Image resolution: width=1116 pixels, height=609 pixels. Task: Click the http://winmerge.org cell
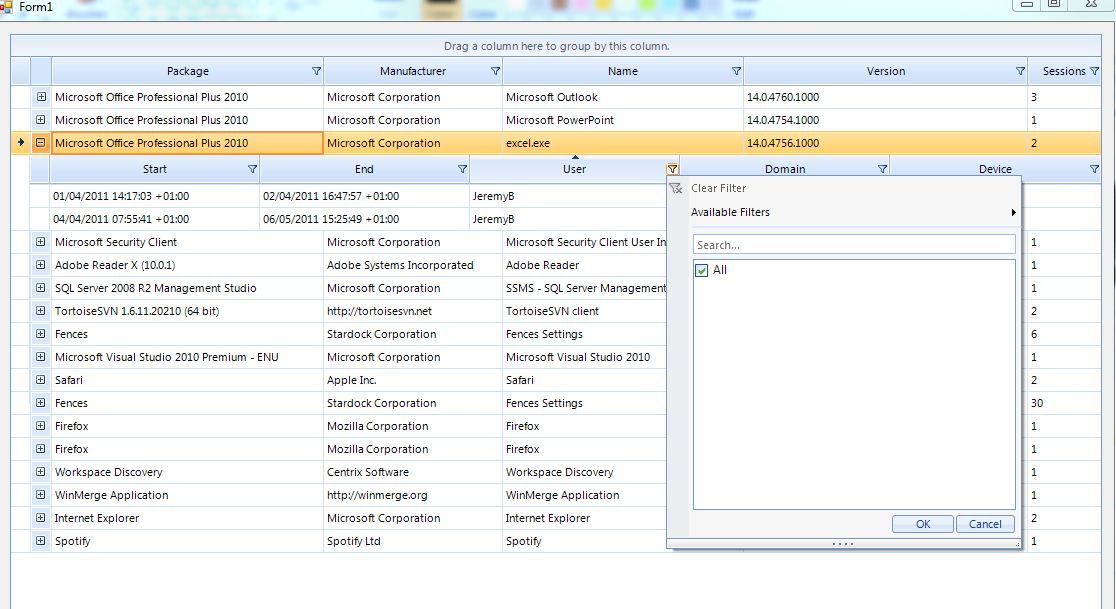point(413,494)
